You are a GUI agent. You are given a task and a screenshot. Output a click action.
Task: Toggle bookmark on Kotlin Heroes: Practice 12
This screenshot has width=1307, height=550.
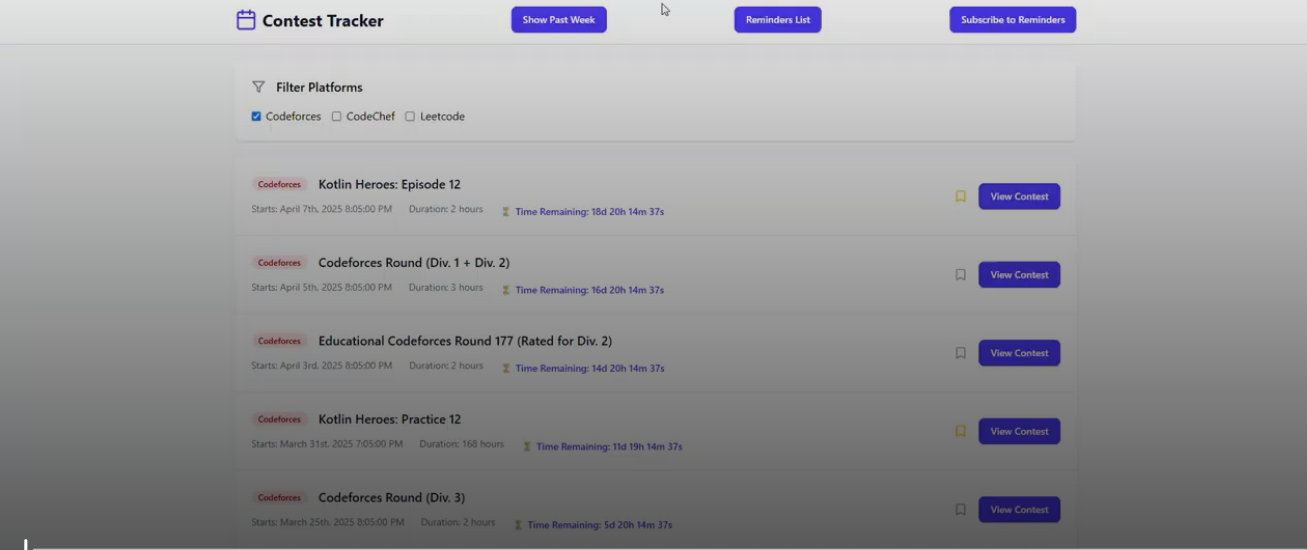point(960,431)
